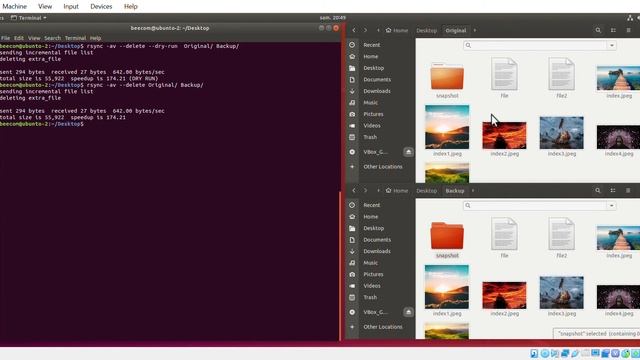Select Music in Original window sidebar
The height and width of the screenshot is (360, 640).
pyautogui.click(x=370, y=102)
